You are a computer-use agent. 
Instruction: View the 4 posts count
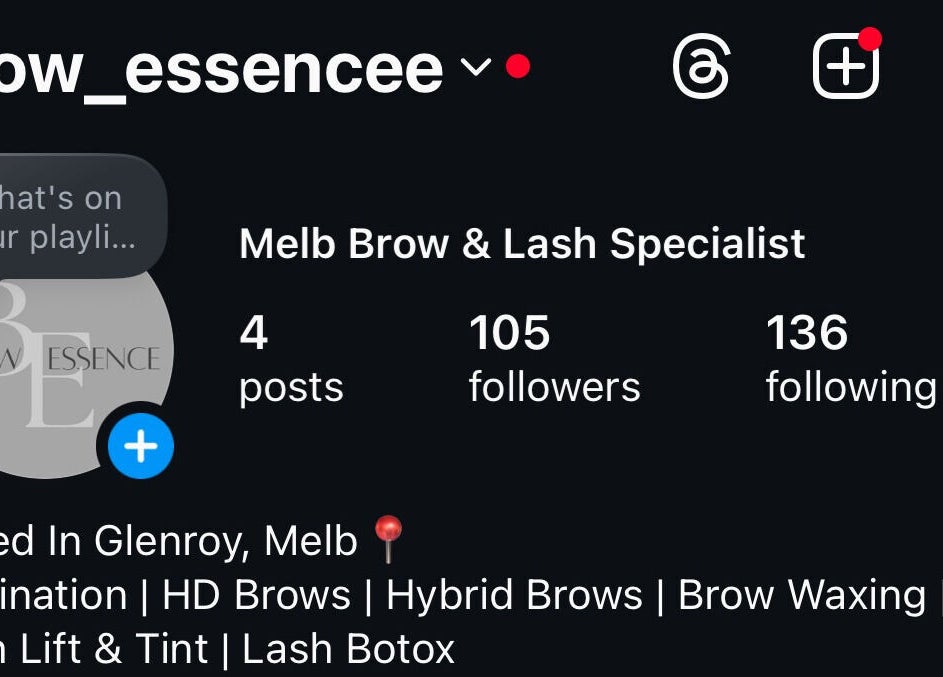click(291, 358)
